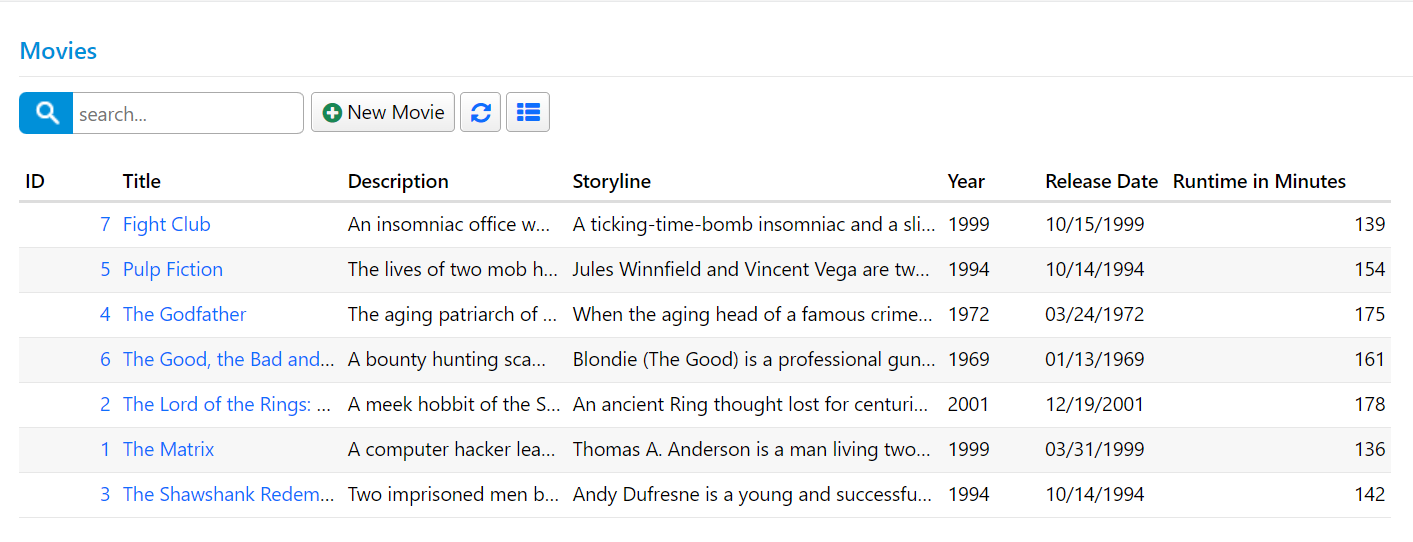1413x542 pixels.
Task: Click ID link 4
Action: [105, 314]
